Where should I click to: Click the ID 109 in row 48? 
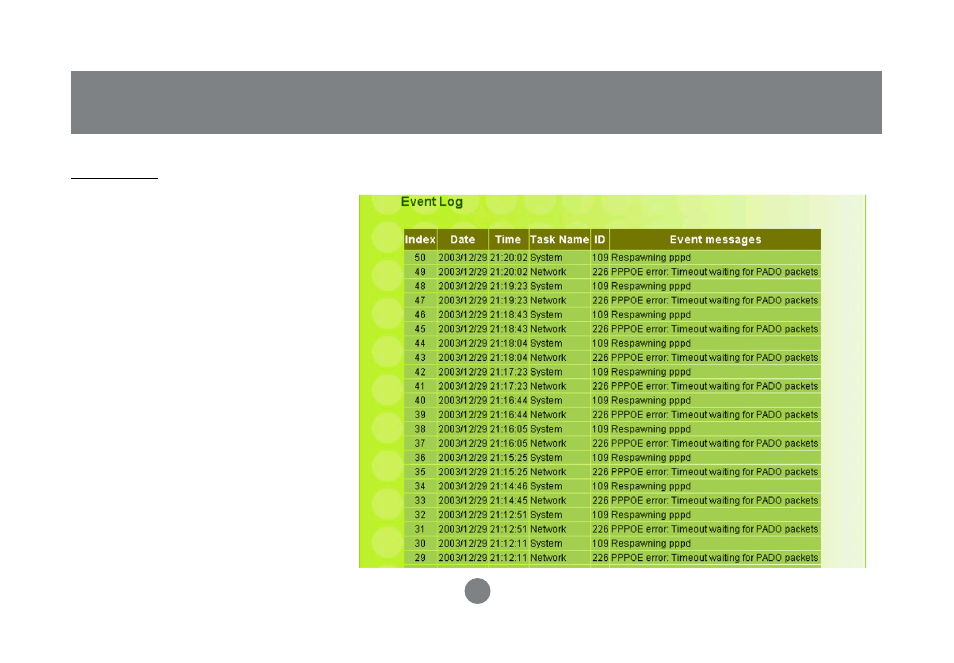click(x=600, y=286)
